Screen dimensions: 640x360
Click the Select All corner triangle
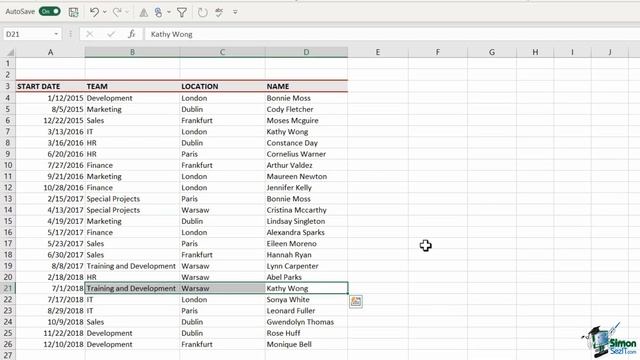click(9, 52)
